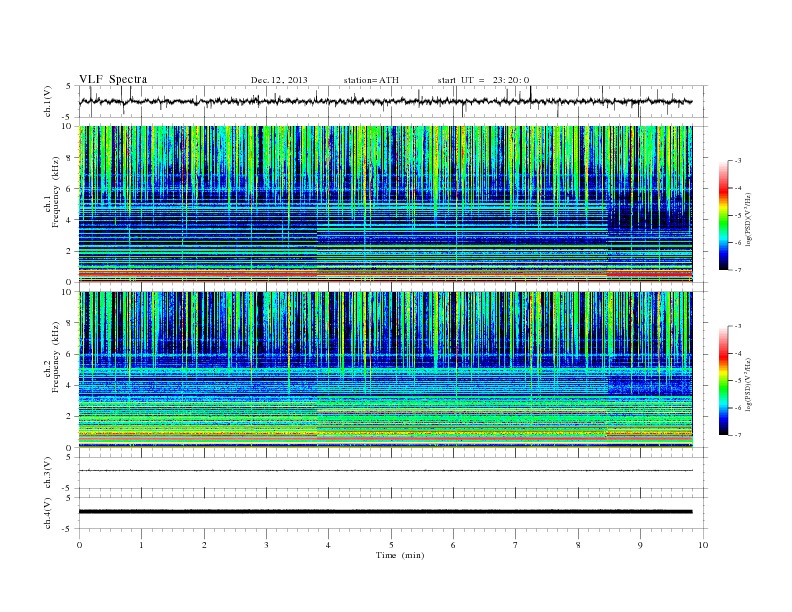Click the 'start UT = 23:20:0' label
This screenshot has height=612, width=792.
coord(483,80)
